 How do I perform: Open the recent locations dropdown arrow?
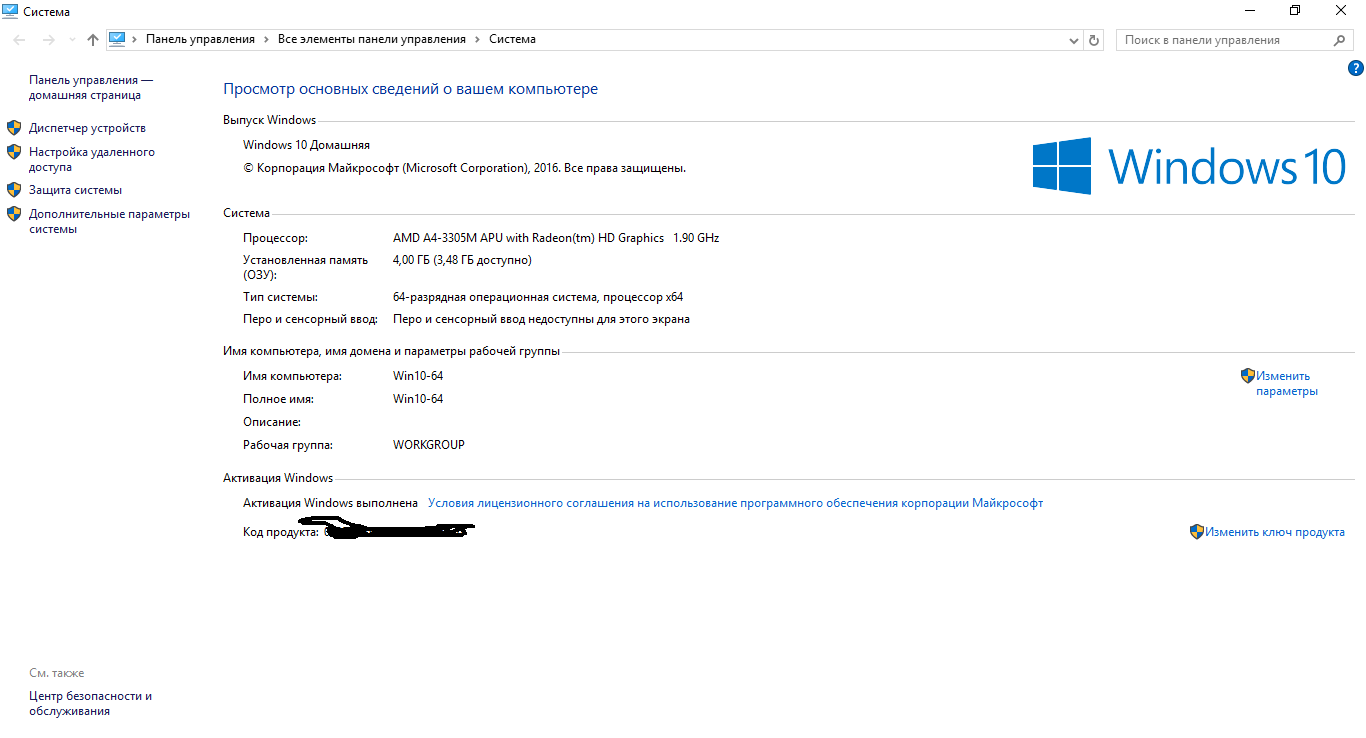[x=72, y=40]
